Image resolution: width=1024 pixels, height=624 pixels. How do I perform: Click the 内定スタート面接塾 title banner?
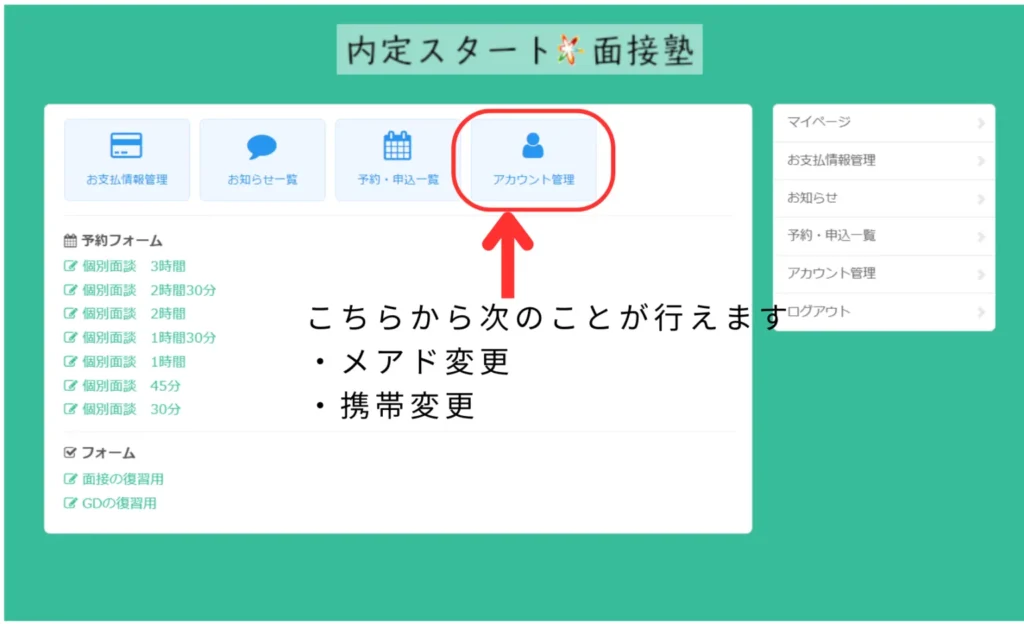point(519,50)
